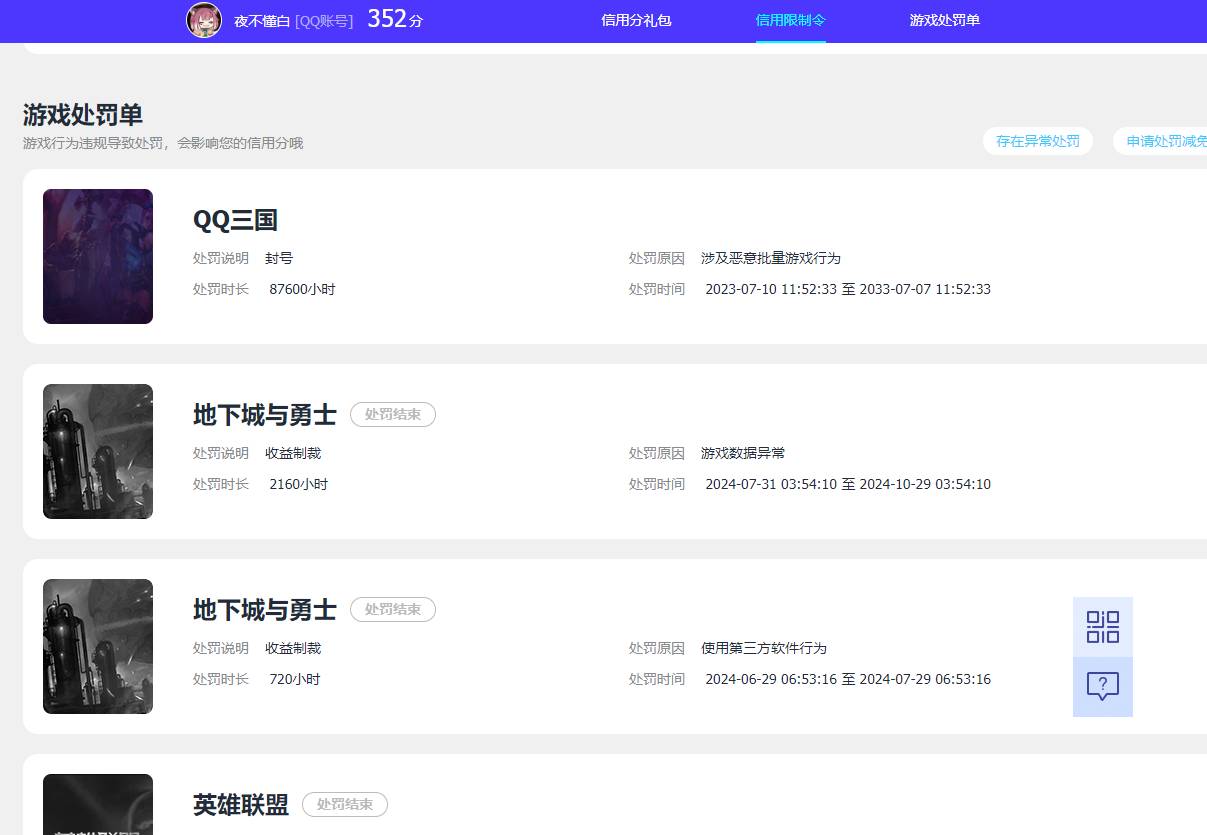Click the 存在异常处罚 button
This screenshot has width=1207, height=835.
pyautogui.click(x=1037, y=141)
